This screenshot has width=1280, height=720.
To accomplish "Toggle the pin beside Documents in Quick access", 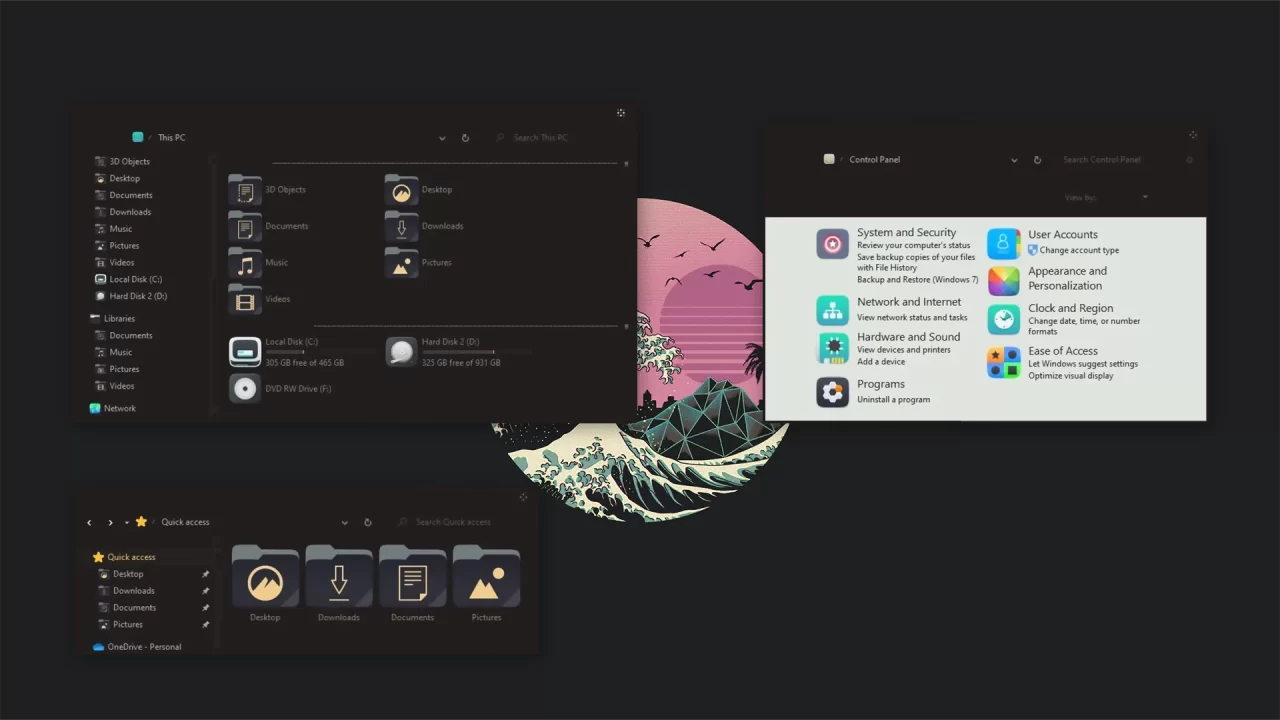I will point(206,608).
